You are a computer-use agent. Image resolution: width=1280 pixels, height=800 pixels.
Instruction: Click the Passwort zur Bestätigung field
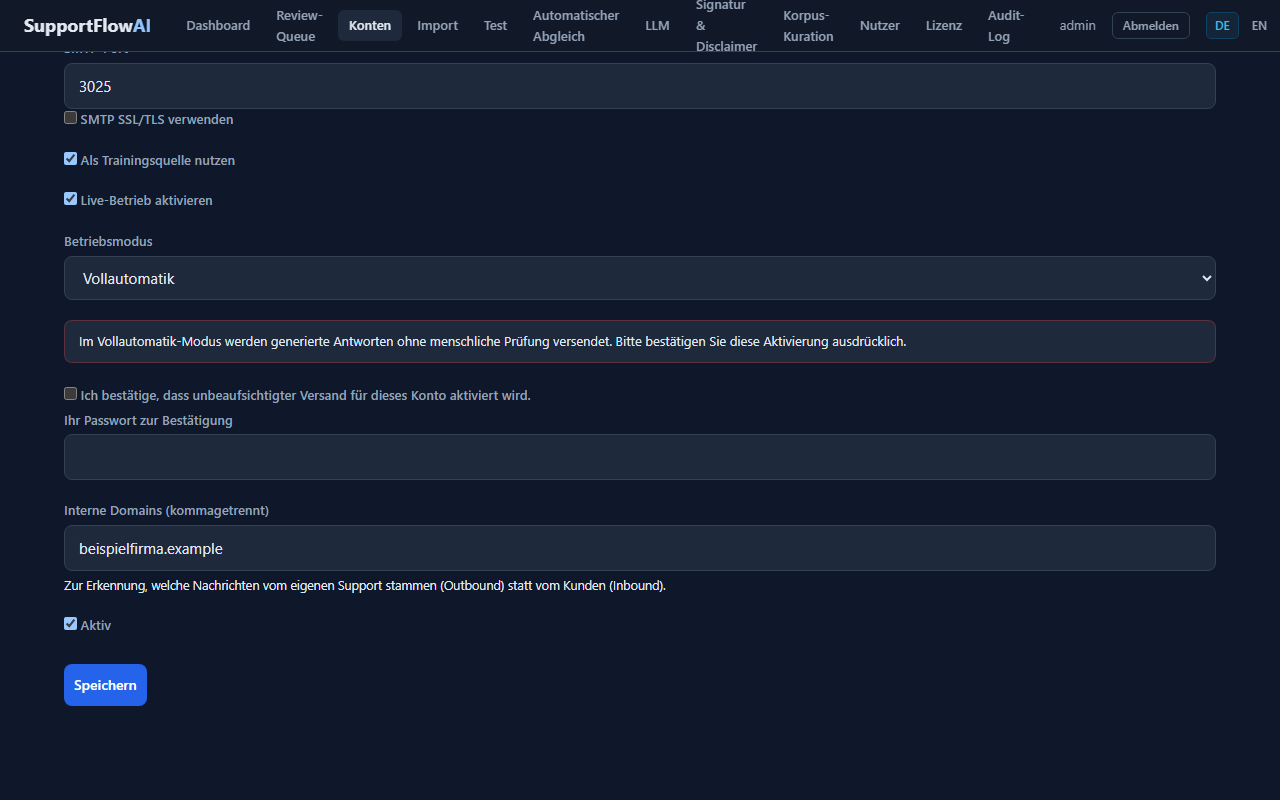(x=640, y=457)
